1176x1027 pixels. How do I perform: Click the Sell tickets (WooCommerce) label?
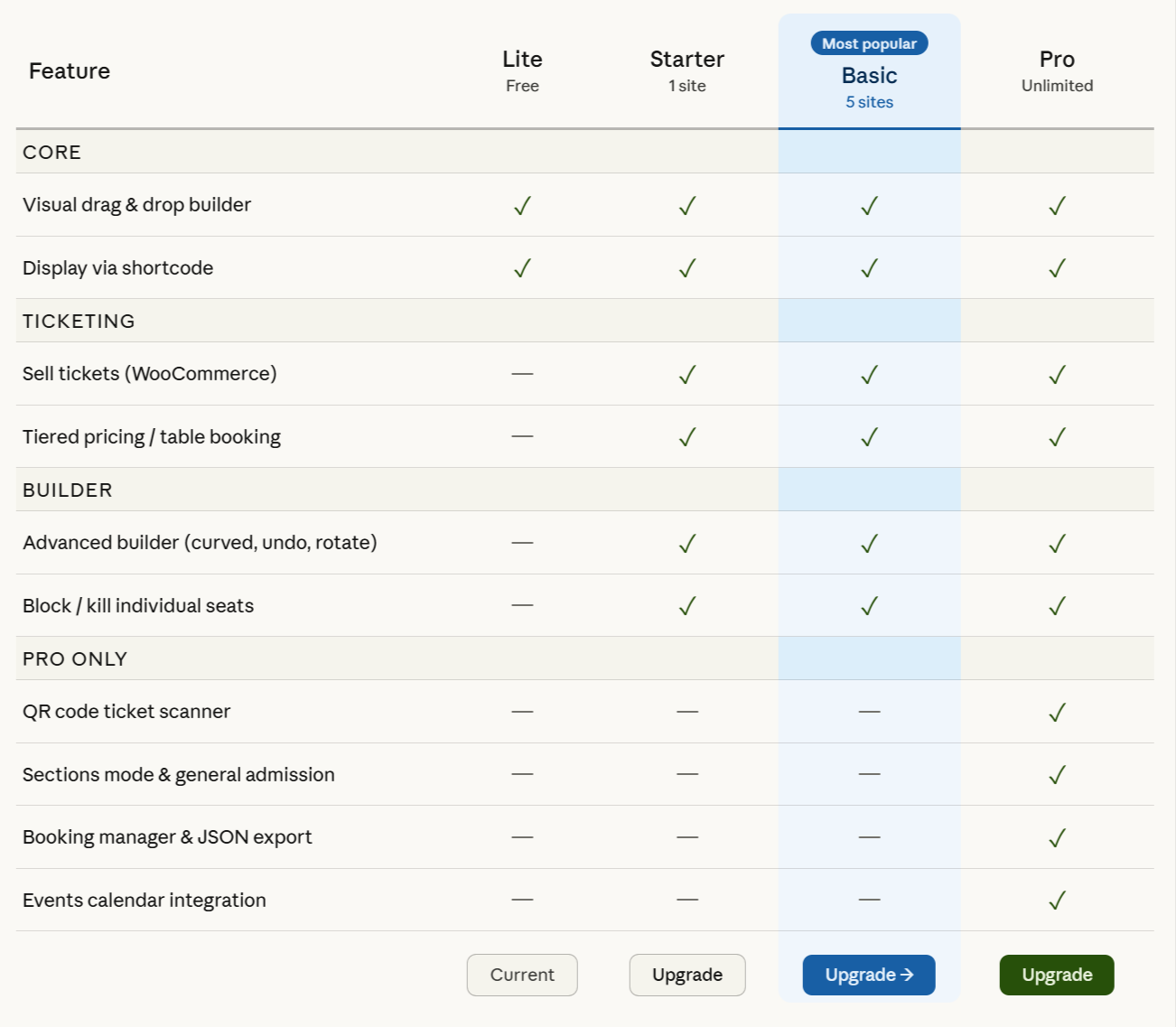[x=149, y=374]
